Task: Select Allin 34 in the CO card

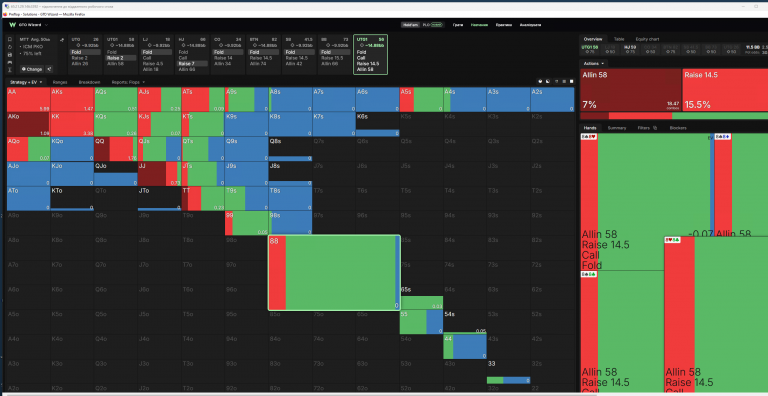Action: [x=221, y=63]
